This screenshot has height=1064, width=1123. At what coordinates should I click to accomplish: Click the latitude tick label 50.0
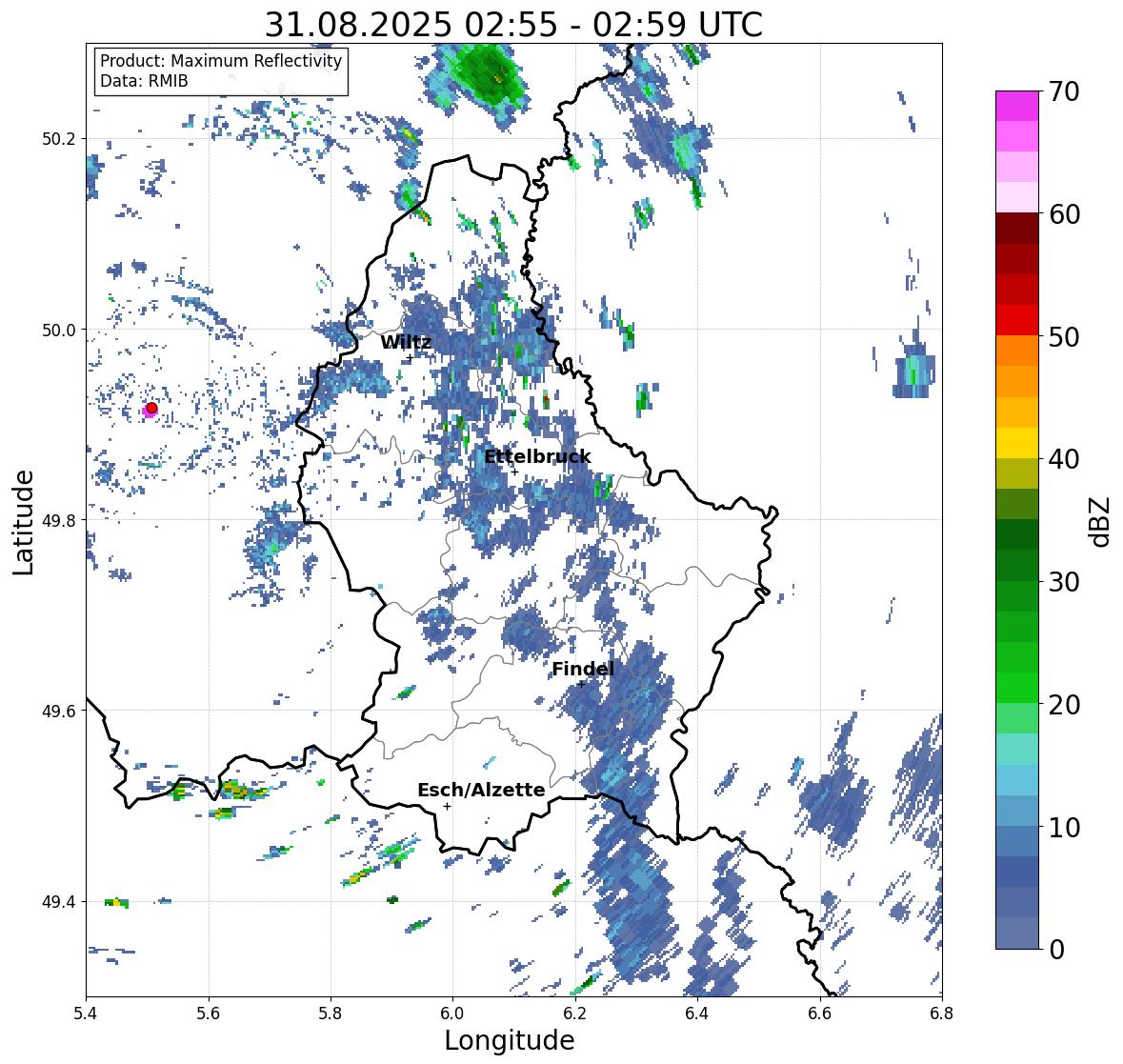tap(59, 331)
